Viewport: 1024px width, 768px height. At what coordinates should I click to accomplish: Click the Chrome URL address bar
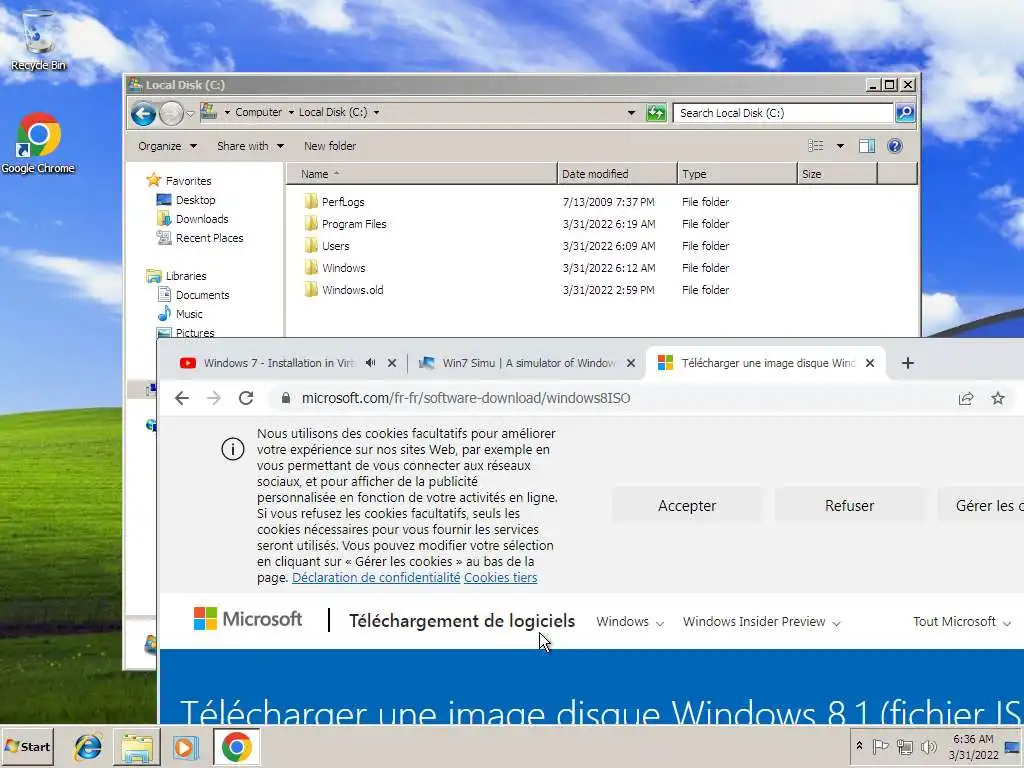(x=614, y=398)
